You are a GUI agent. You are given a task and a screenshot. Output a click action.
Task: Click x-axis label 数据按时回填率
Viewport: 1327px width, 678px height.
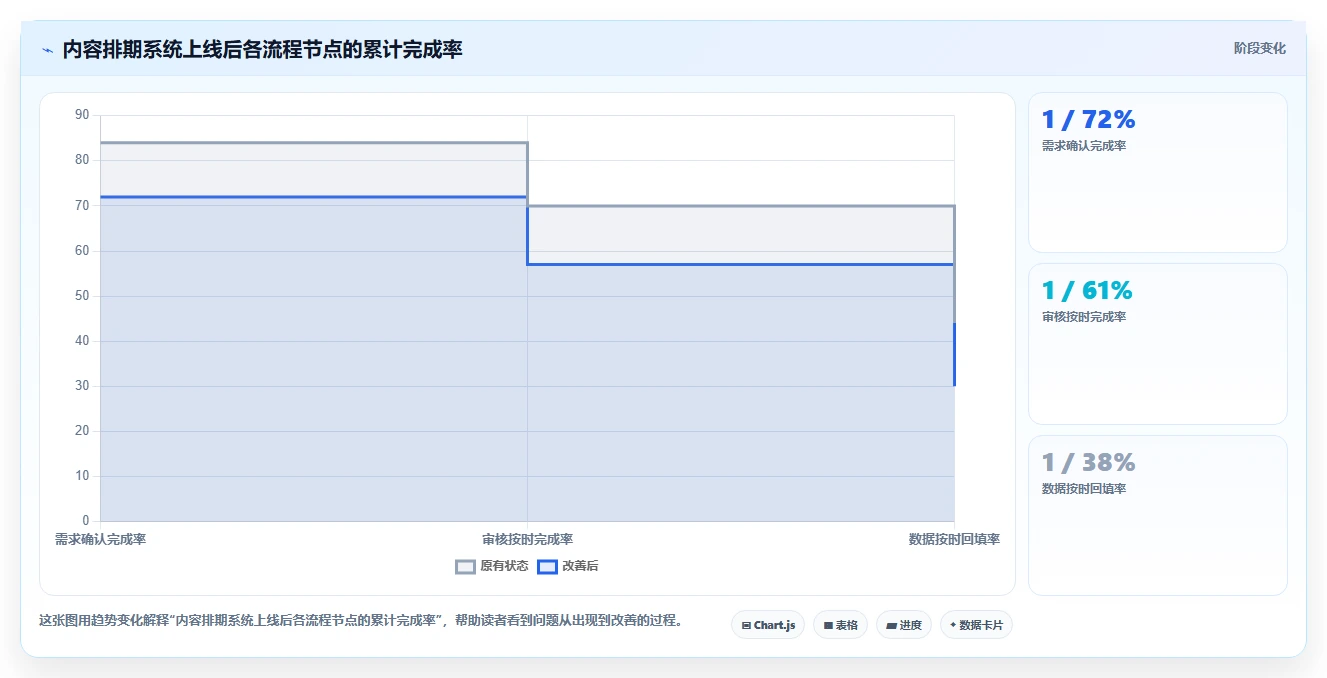click(954, 539)
